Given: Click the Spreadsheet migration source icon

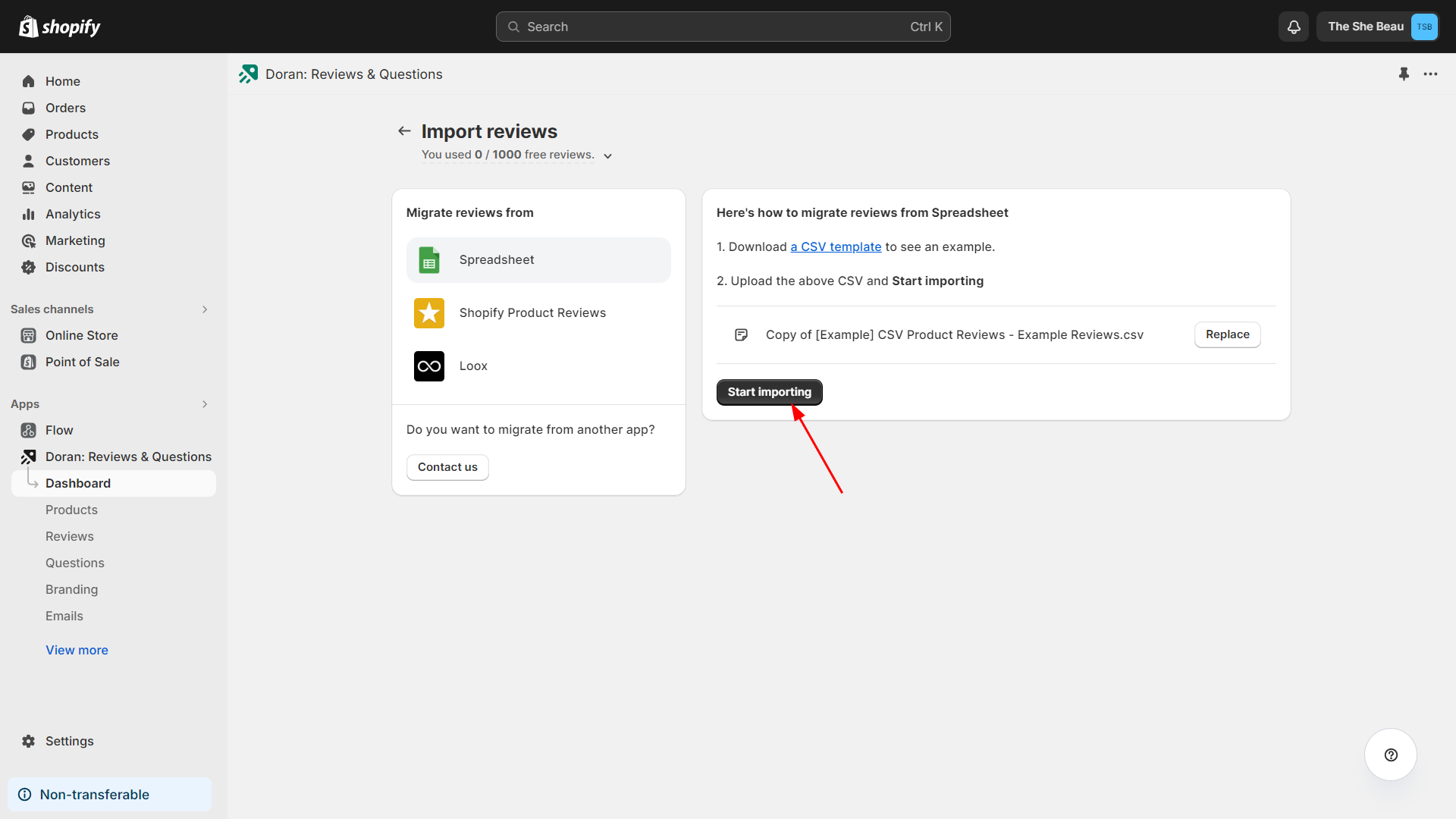Looking at the screenshot, I should pyautogui.click(x=428, y=259).
